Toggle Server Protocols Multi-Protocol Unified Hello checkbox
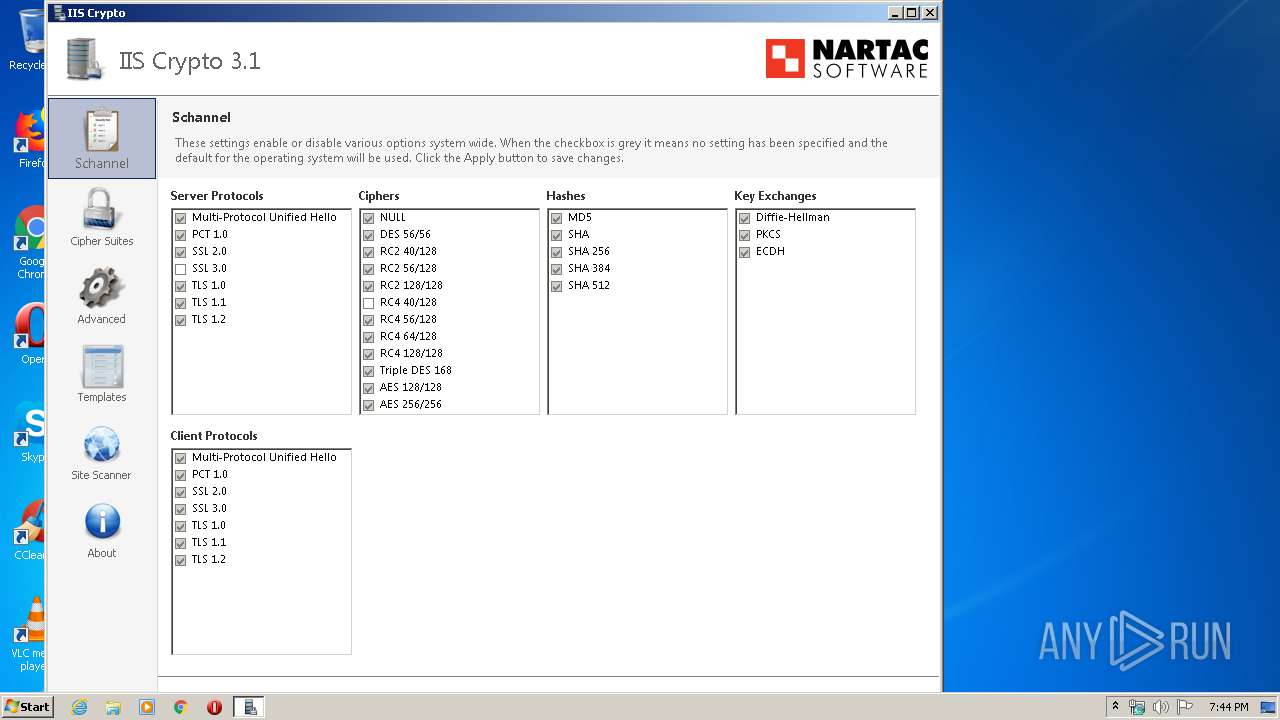Viewport: 1280px width, 720px height. click(x=181, y=218)
